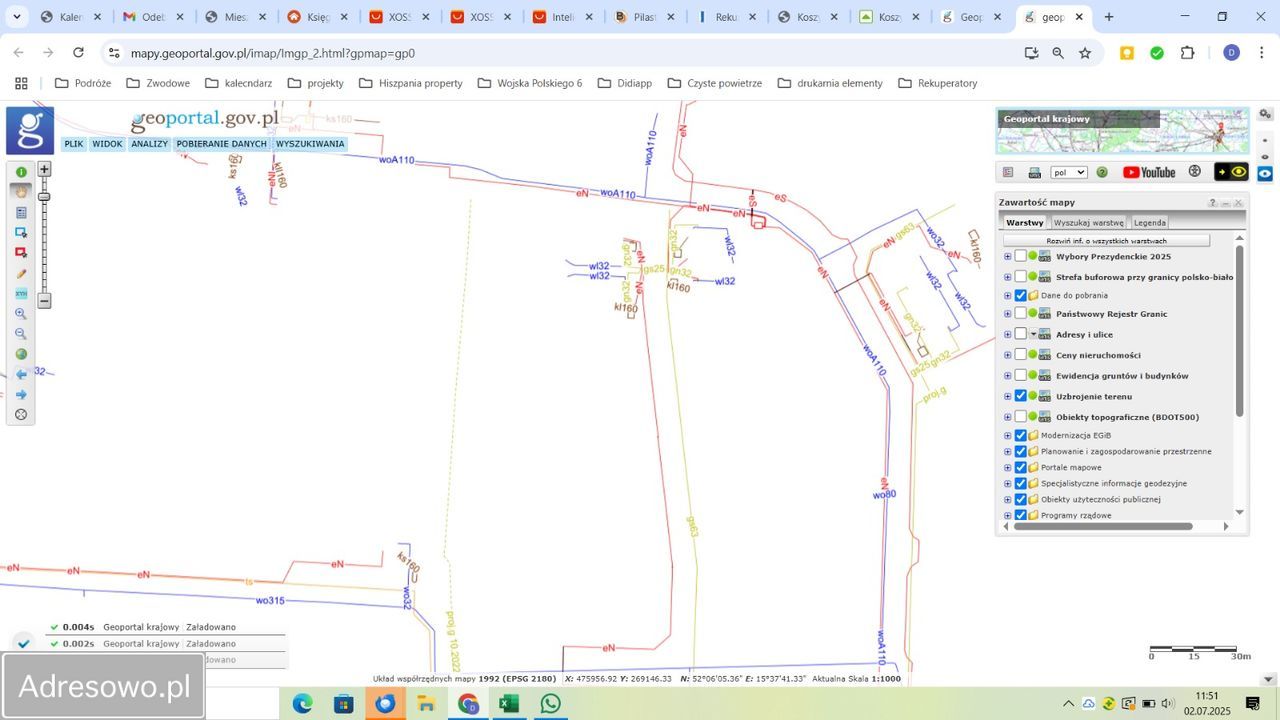
Task: Select the magnifier zoom-in tool
Action: point(21,314)
